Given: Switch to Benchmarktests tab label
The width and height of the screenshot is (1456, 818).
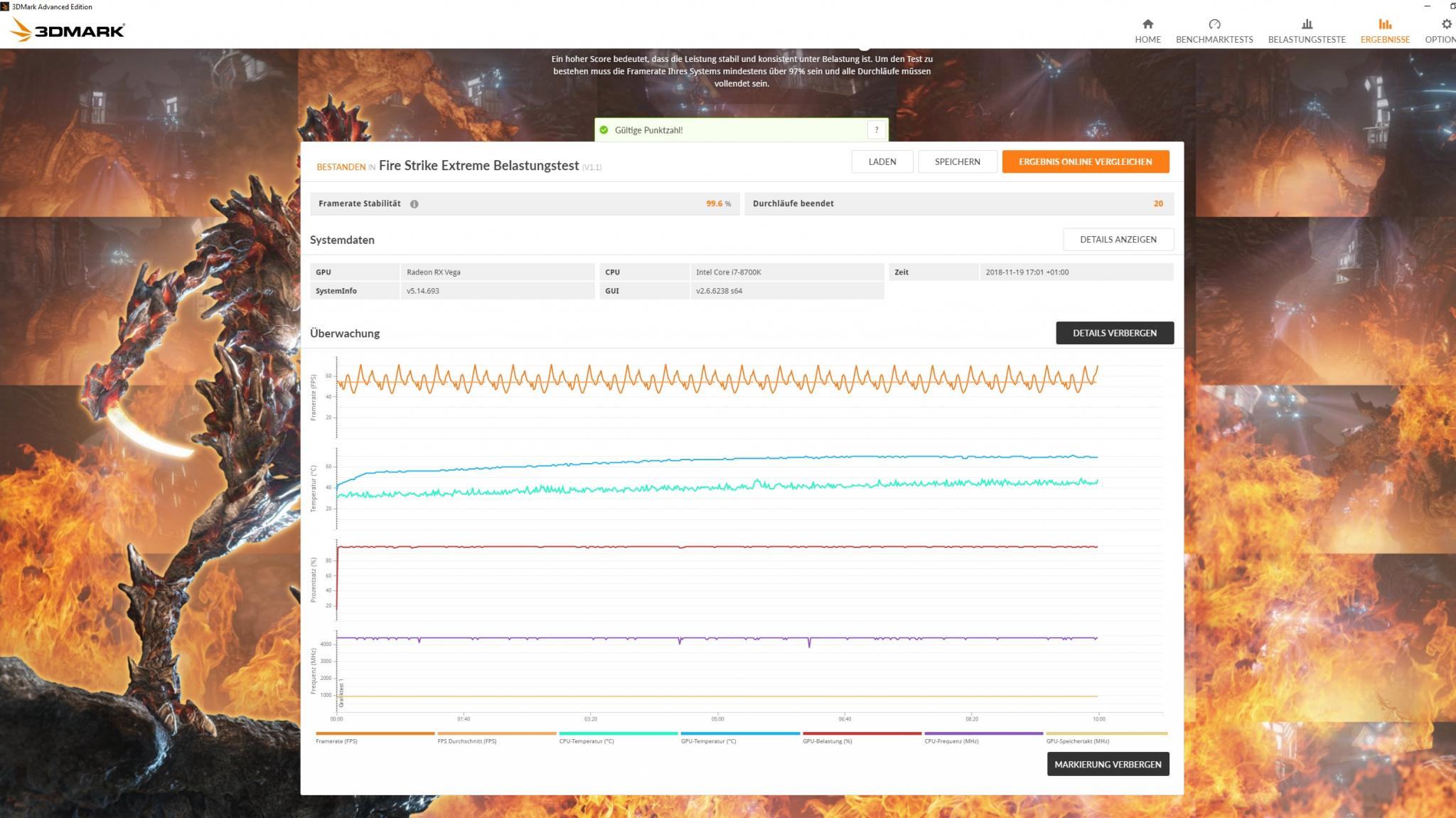Looking at the screenshot, I should tap(1214, 40).
